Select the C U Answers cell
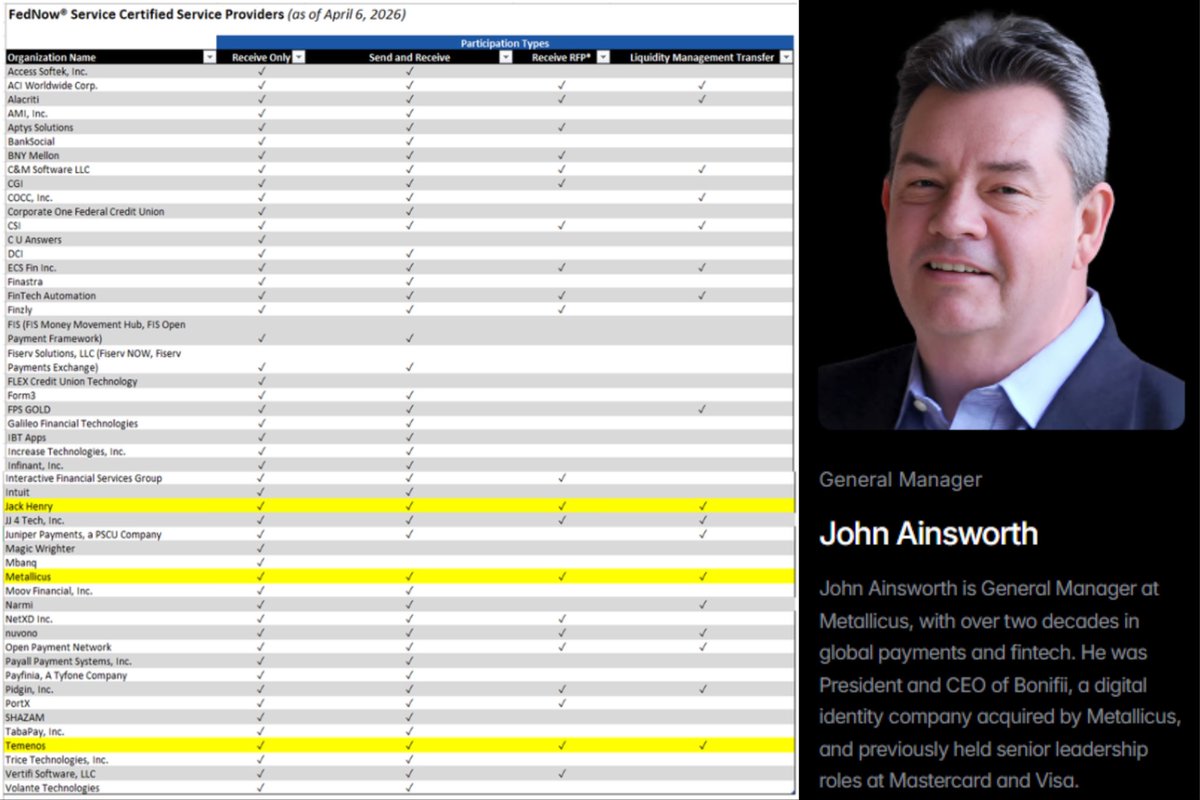Image resolution: width=1200 pixels, height=800 pixels. (x=111, y=239)
